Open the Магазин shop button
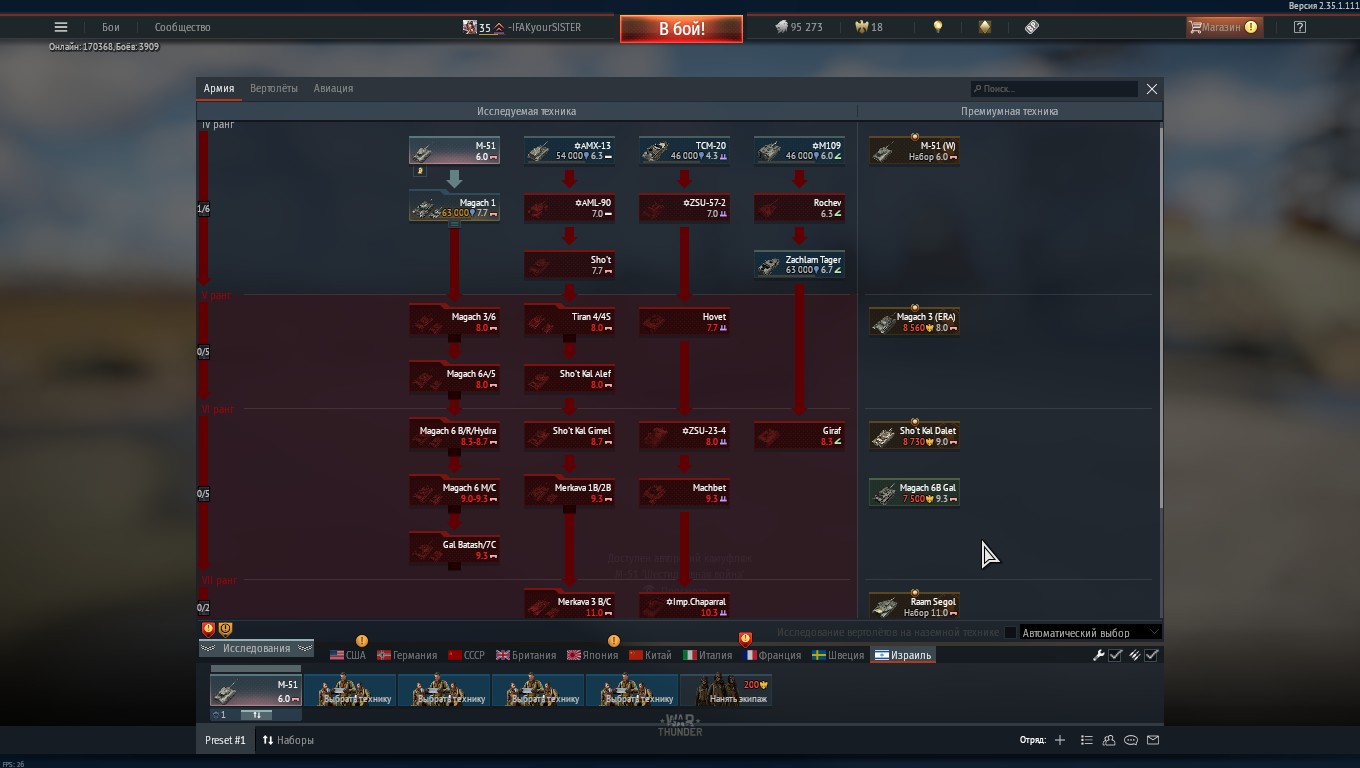 1224,27
